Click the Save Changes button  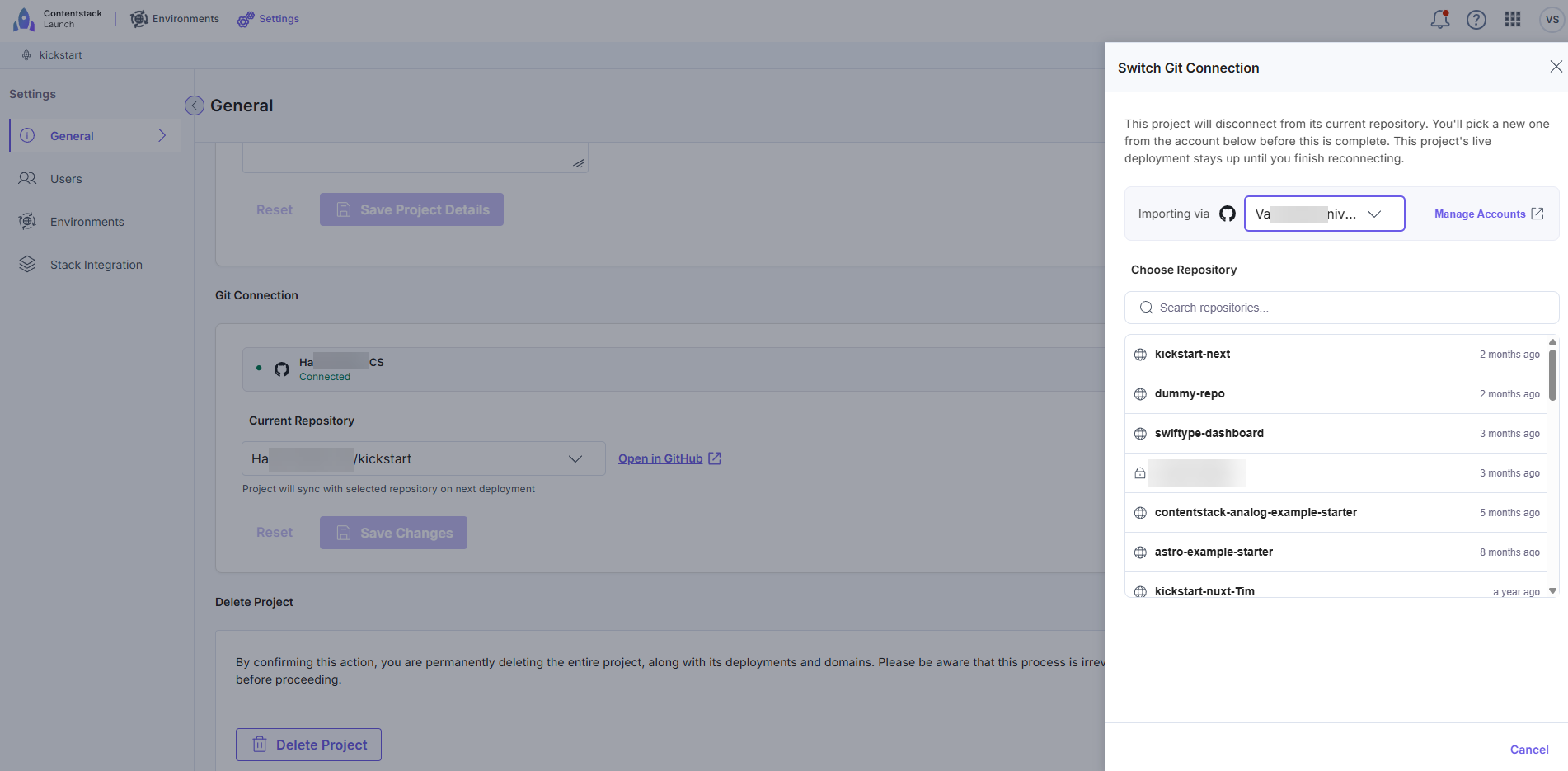click(393, 533)
